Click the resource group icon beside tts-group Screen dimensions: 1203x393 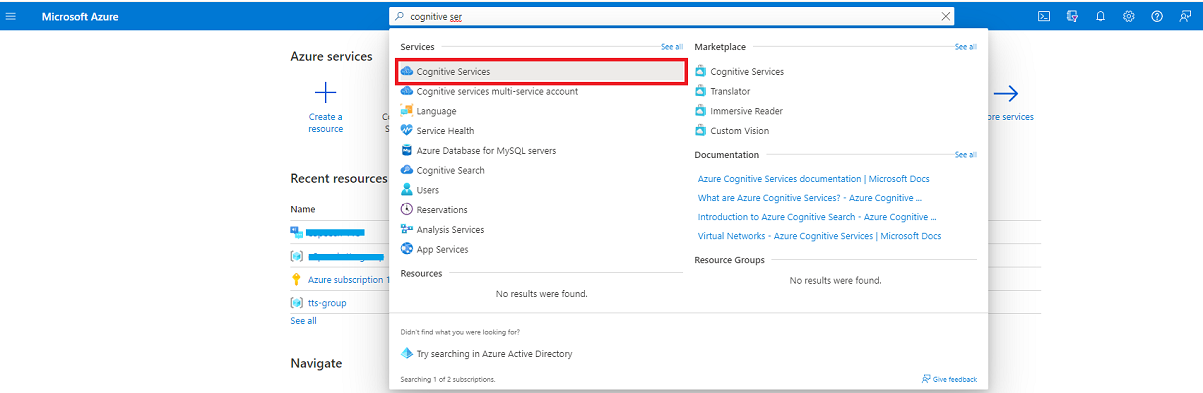click(296, 302)
